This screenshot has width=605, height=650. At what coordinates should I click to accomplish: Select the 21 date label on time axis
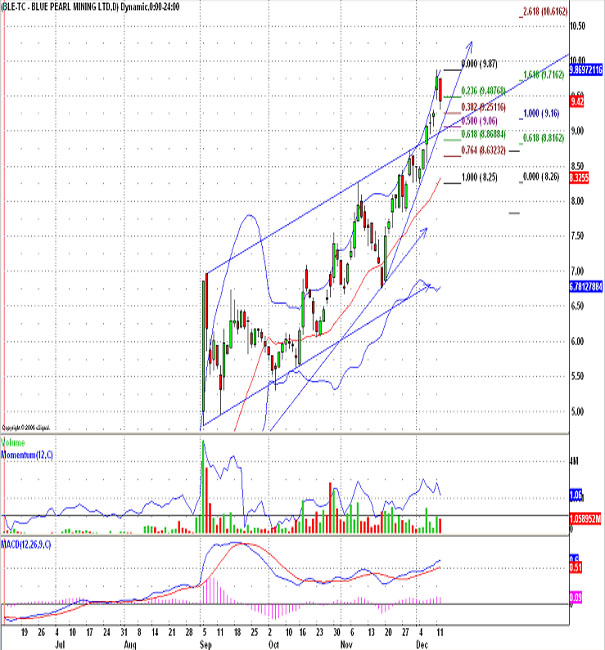172,632
